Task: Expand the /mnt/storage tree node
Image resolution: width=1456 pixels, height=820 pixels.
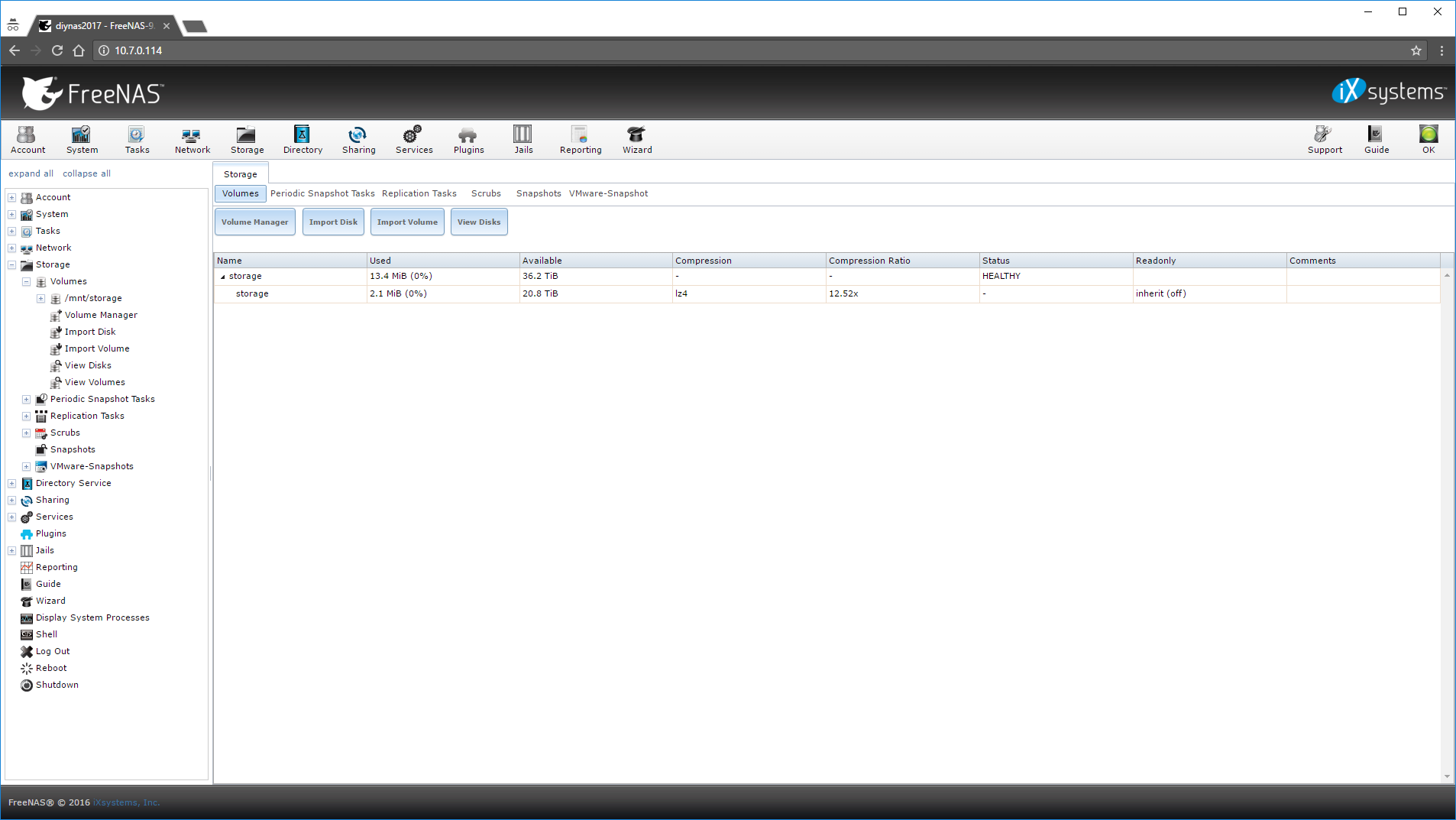Action: tap(41, 299)
